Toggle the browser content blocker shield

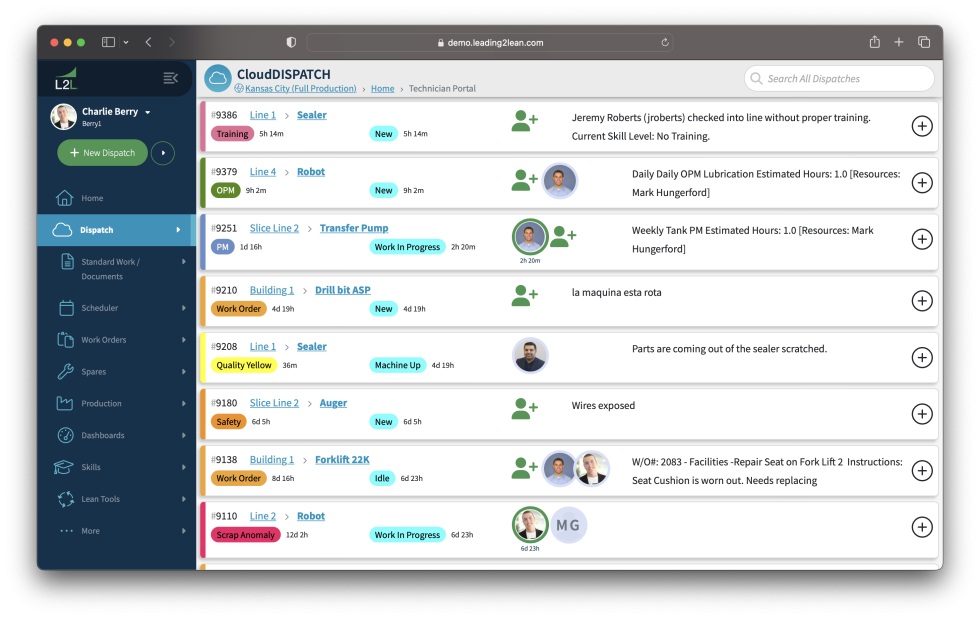(290, 43)
